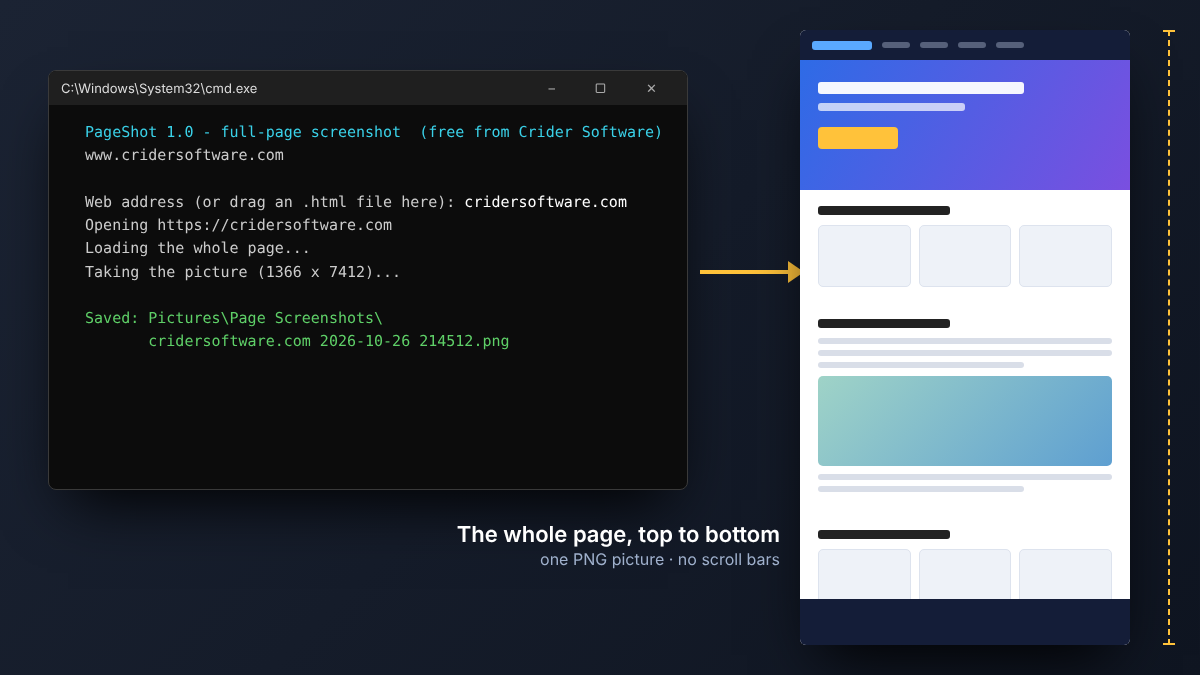Click the white headline bar in the purple hero

[x=921, y=88]
